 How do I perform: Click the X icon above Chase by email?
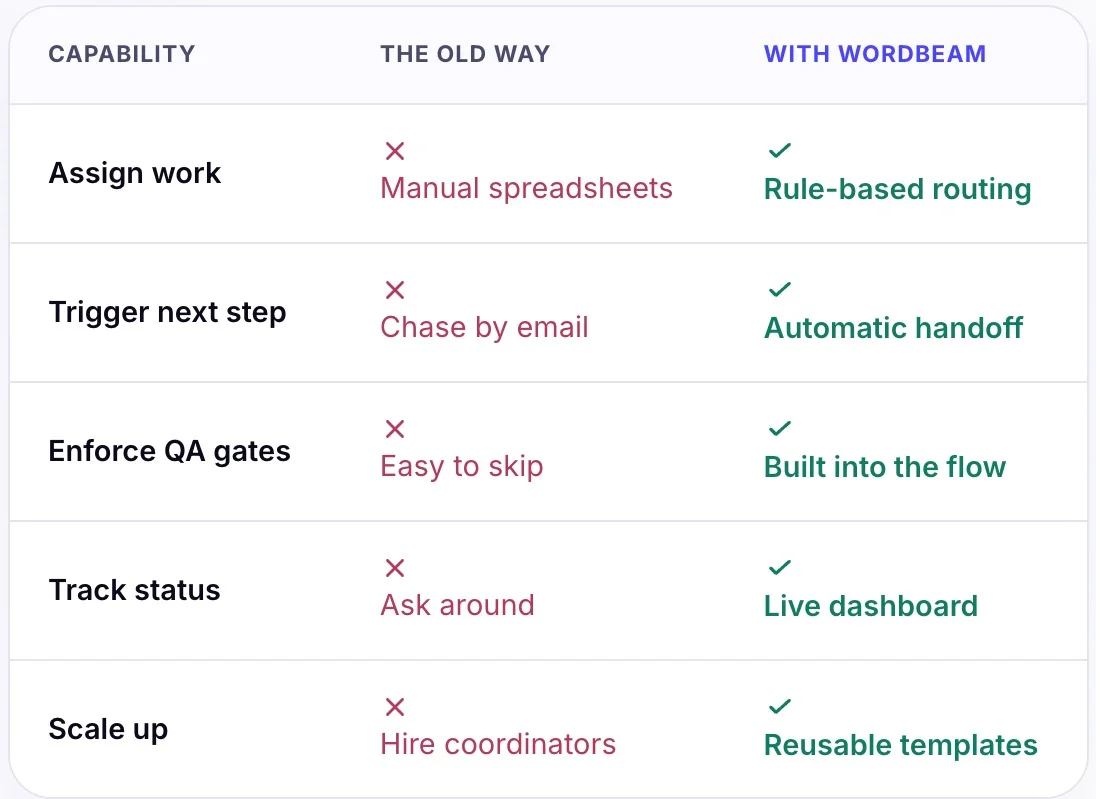[395, 289]
